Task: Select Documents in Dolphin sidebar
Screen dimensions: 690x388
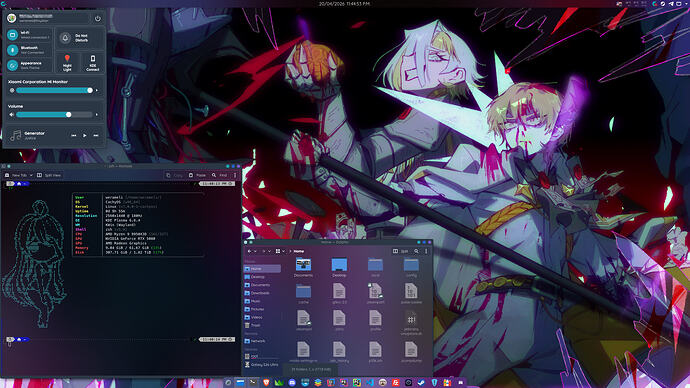Action: tap(262, 285)
